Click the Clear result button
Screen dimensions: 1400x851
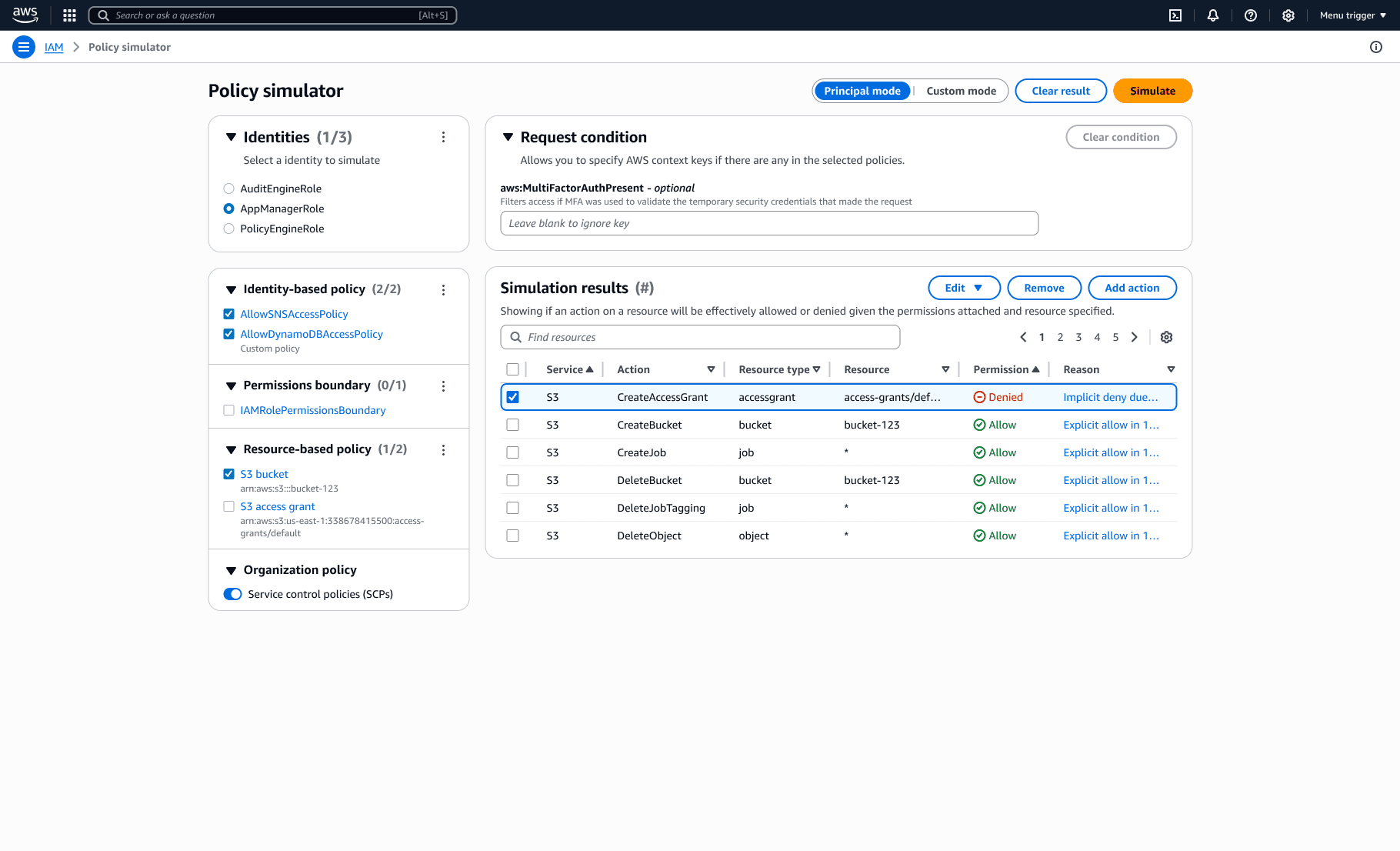[x=1061, y=91]
